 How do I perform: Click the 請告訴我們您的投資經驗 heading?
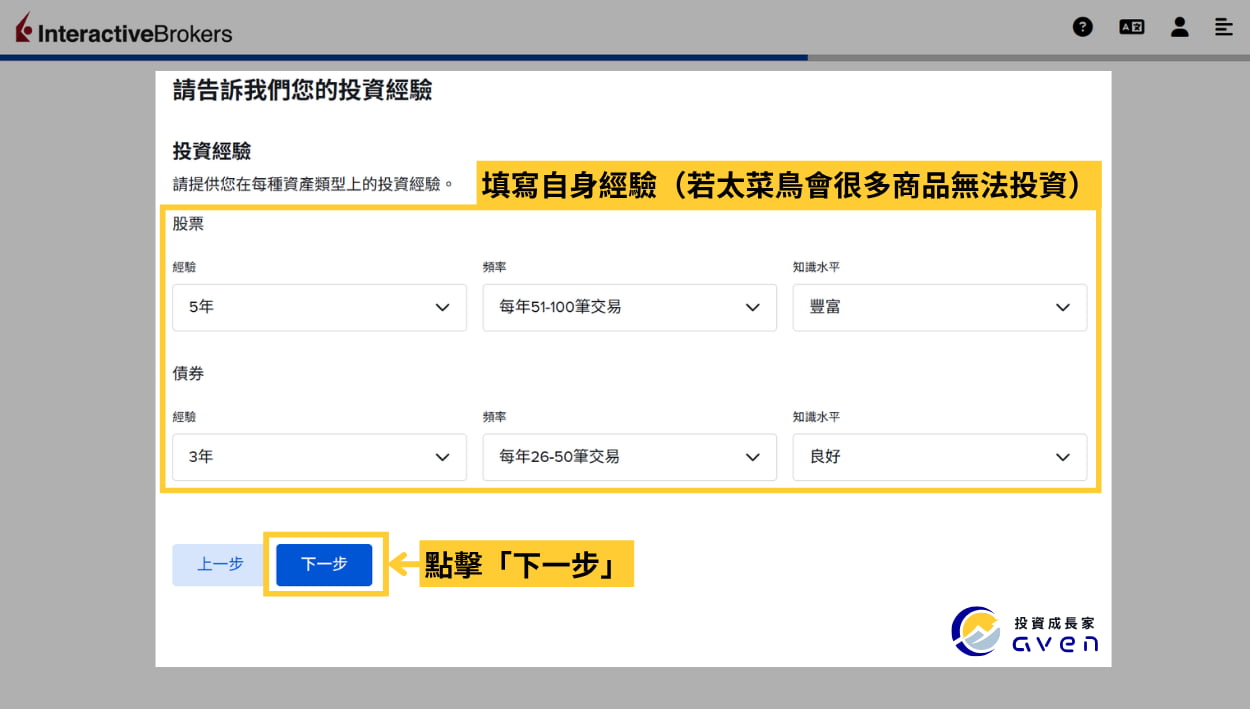(x=303, y=90)
